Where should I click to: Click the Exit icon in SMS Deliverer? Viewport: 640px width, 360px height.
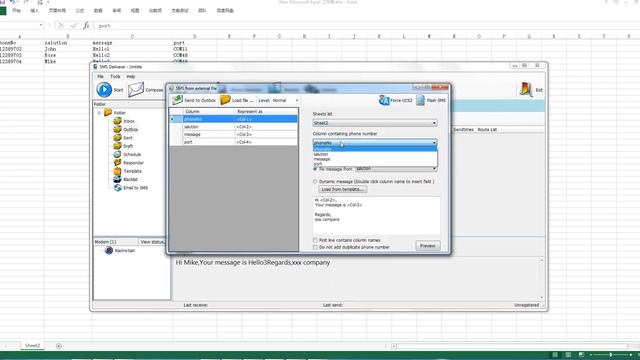(x=526, y=89)
